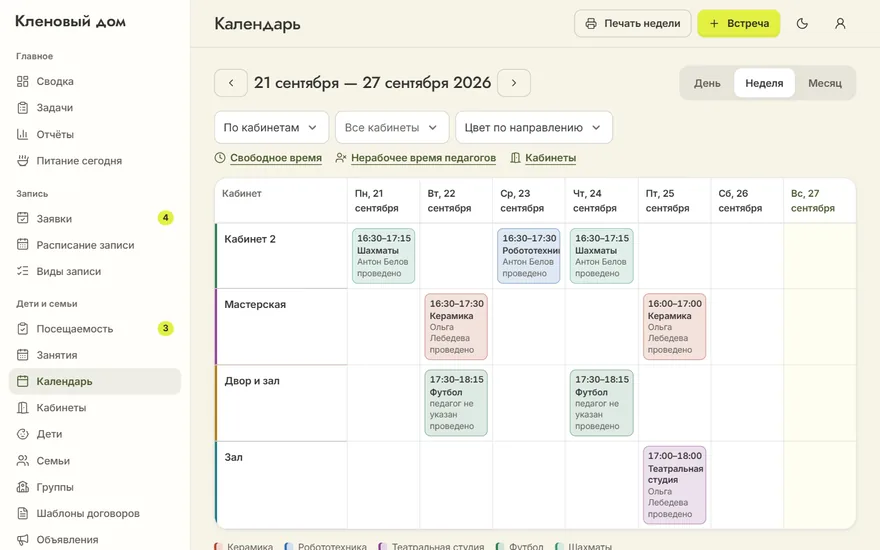
Task: Open Friday Театральная студия event
Action: click(x=675, y=485)
